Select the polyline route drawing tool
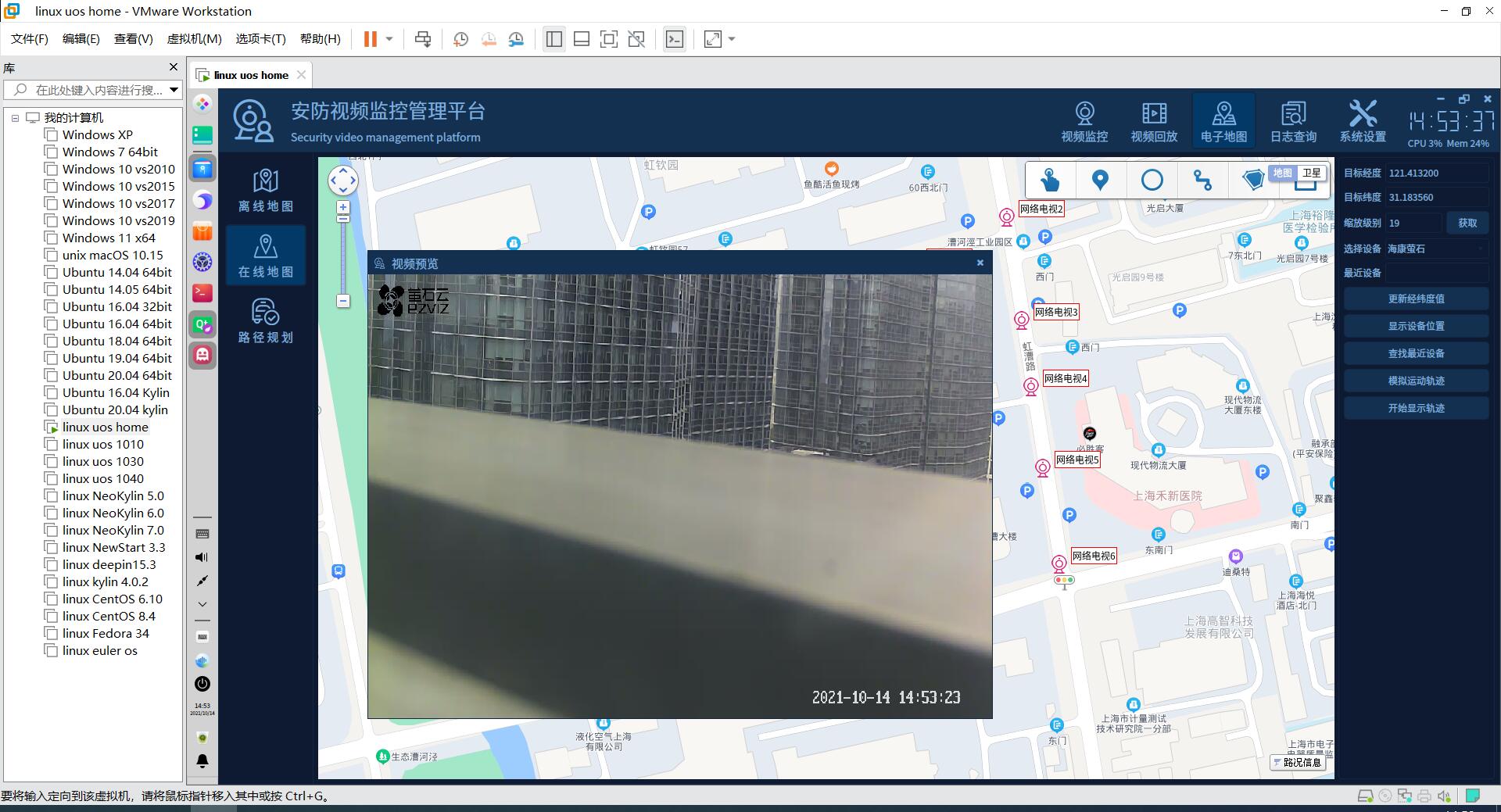Screen dimensions: 1501x812 click(x=1202, y=181)
